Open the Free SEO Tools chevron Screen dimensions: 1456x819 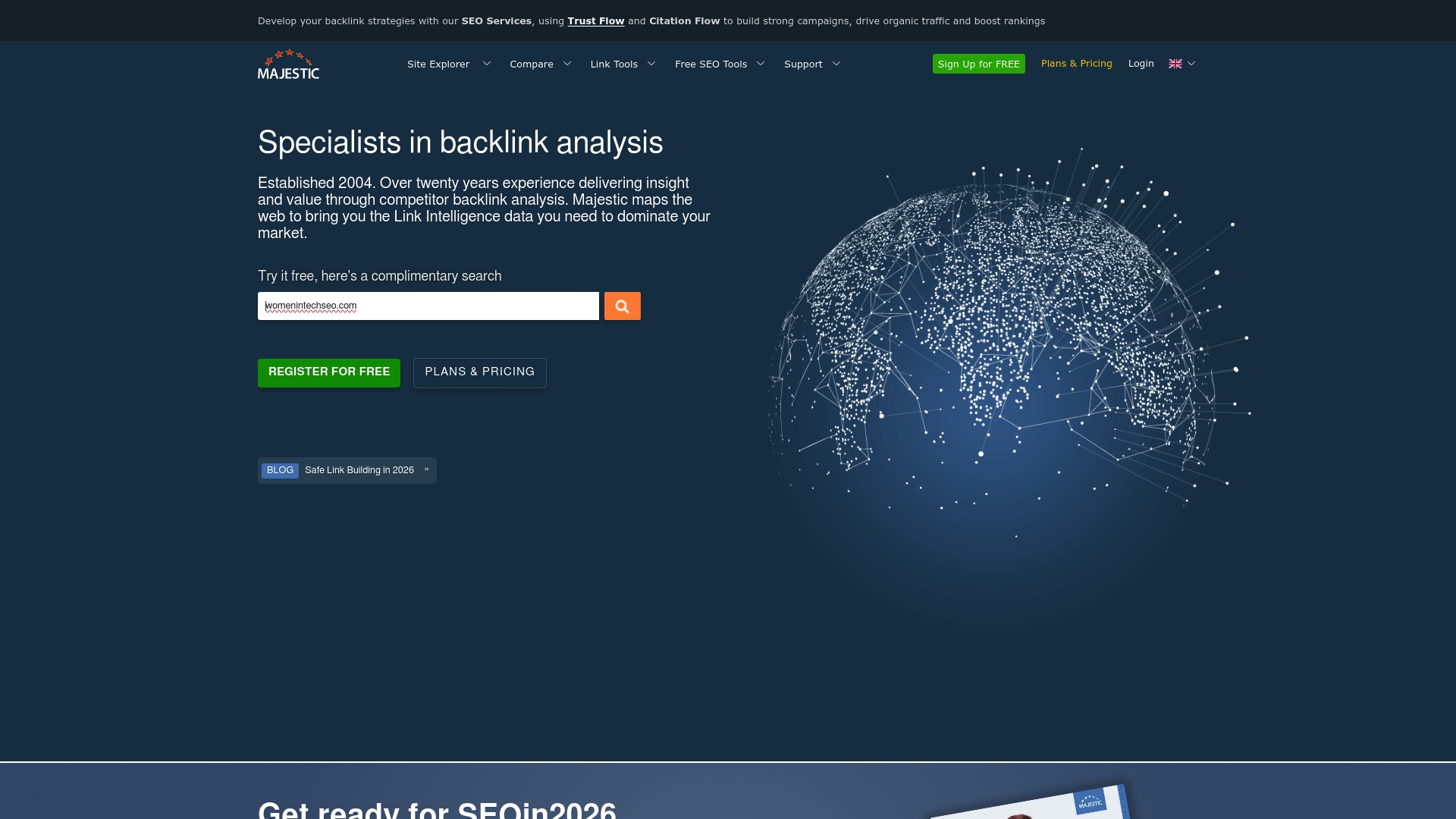(761, 64)
